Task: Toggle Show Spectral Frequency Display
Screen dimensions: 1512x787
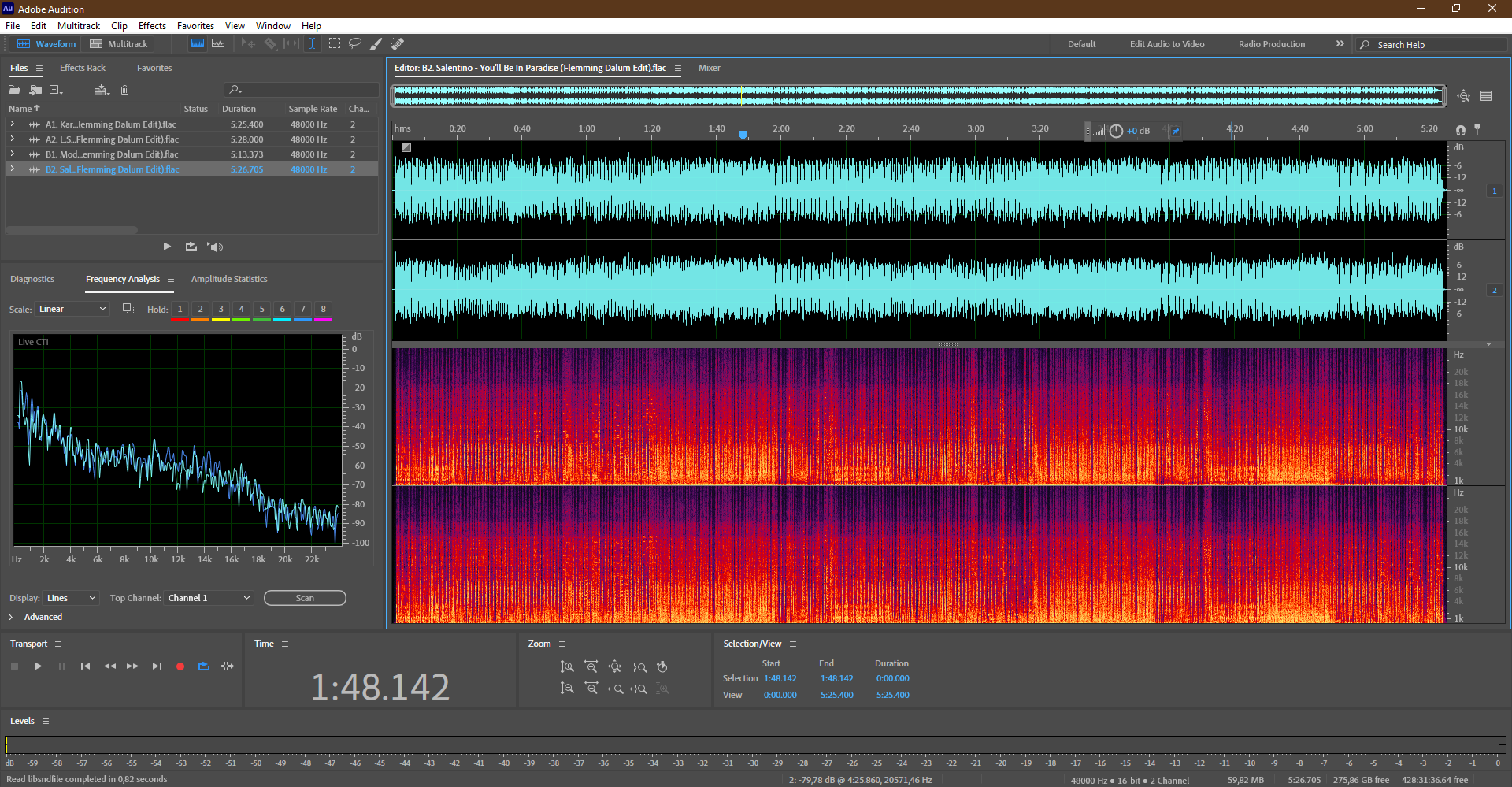Action: pos(198,44)
